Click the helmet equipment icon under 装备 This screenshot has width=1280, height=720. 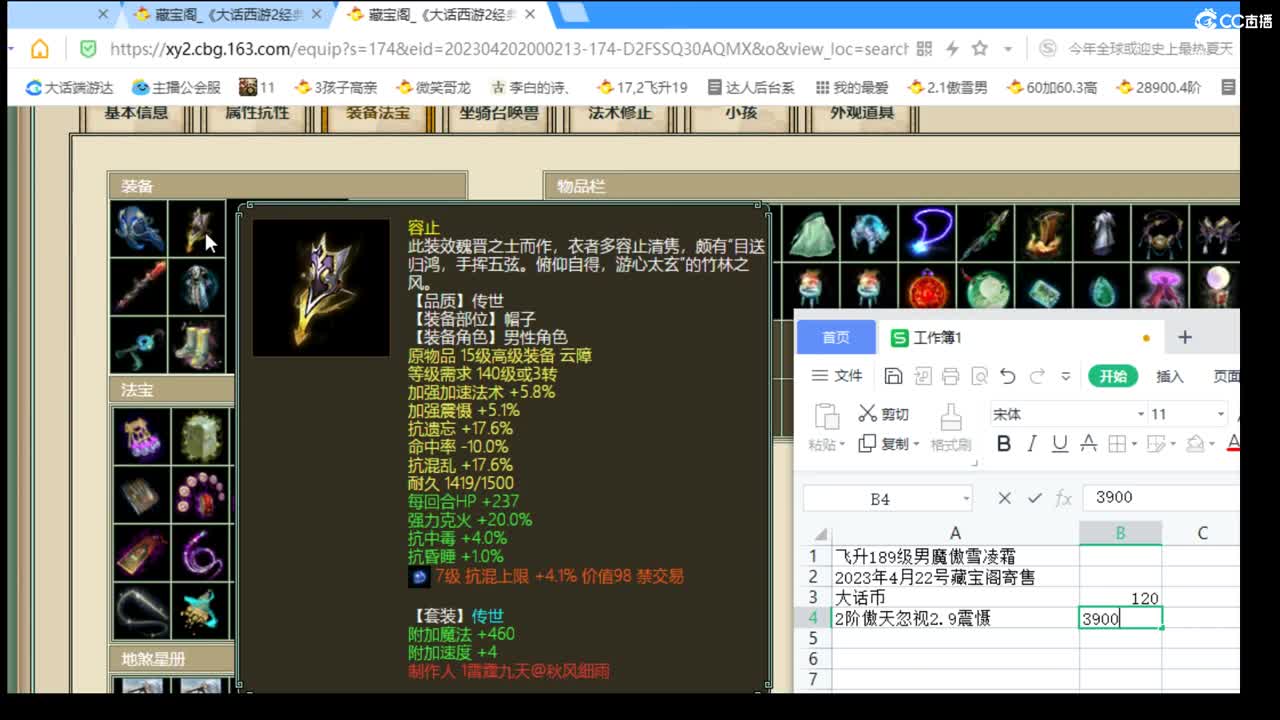click(x=197, y=229)
